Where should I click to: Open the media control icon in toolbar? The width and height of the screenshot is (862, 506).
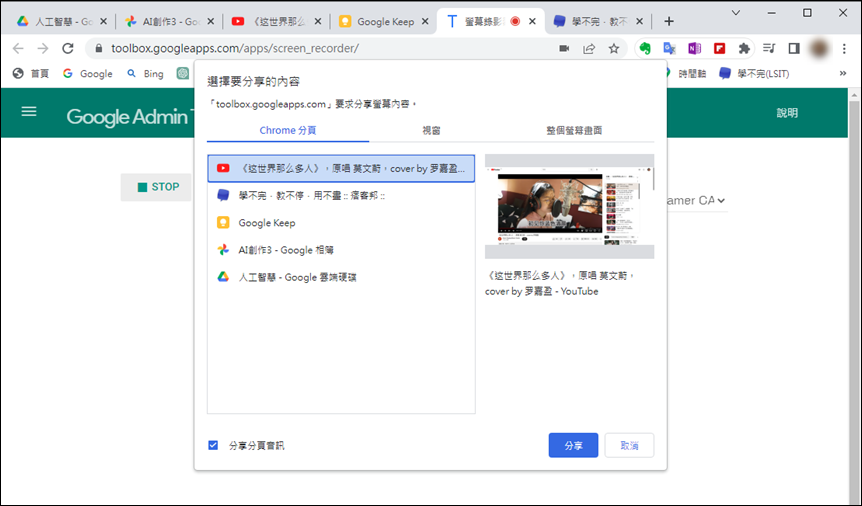769,48
